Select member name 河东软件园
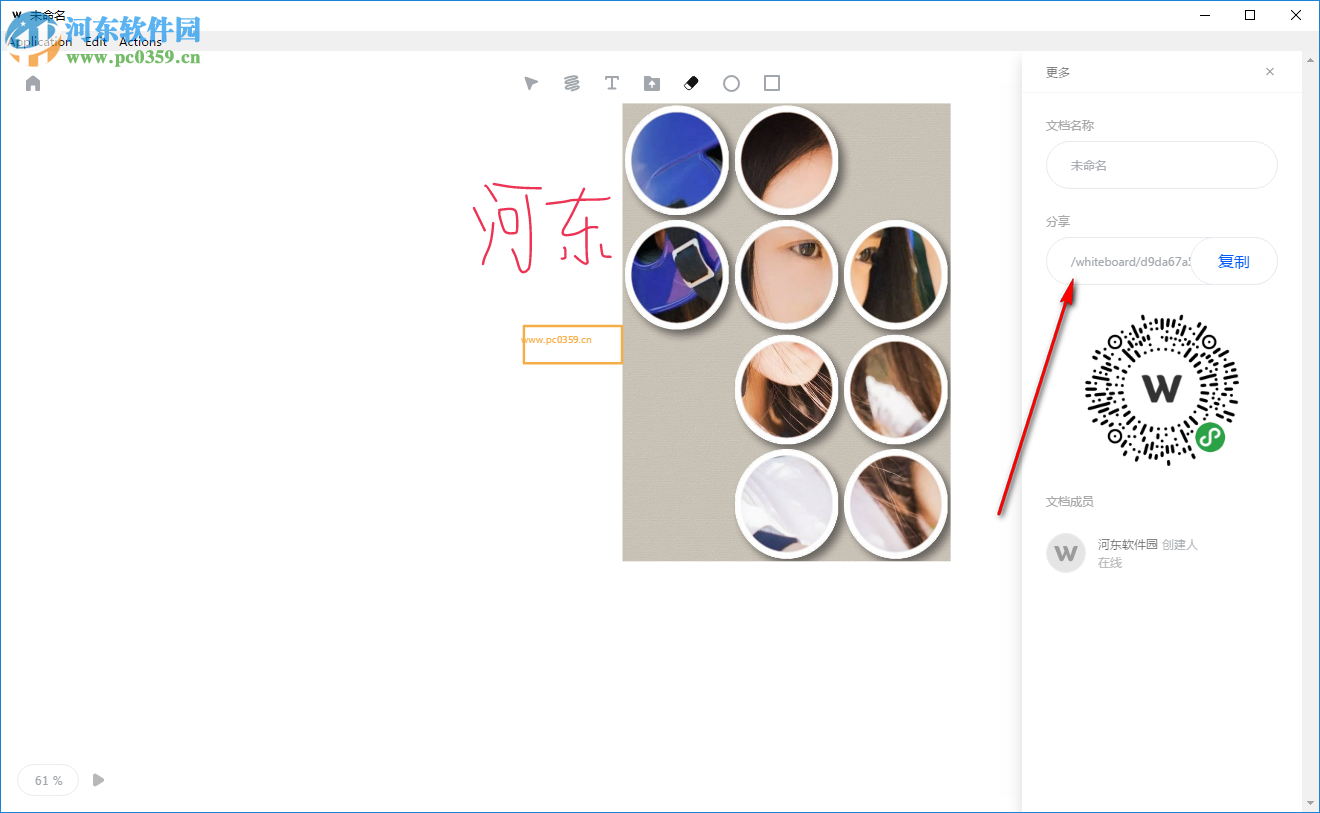Image resolution: width=1320 pixels, height=813 pixels. [x=1128, y=544]
